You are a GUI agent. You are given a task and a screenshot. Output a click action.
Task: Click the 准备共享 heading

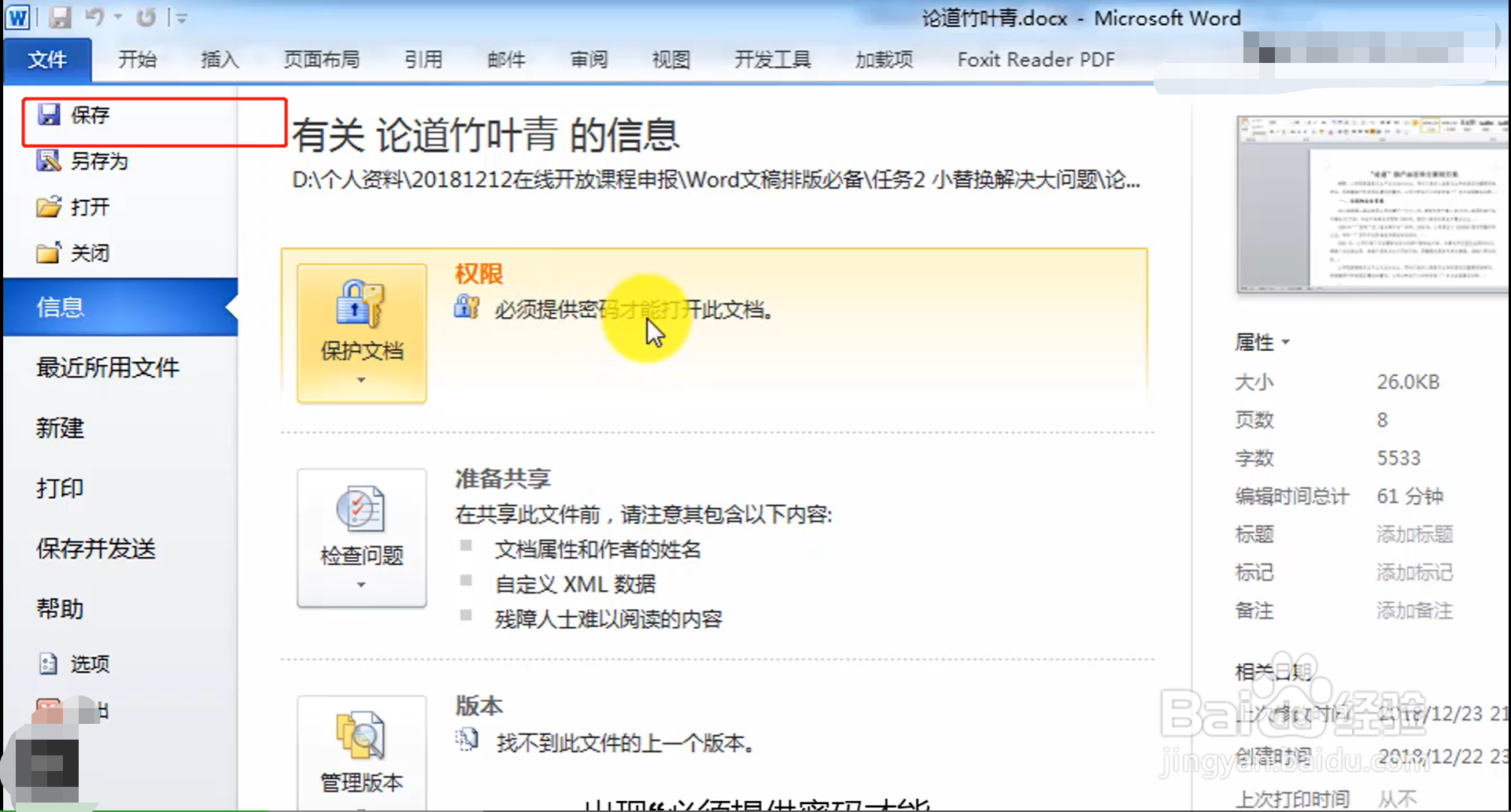click(503, 478)
